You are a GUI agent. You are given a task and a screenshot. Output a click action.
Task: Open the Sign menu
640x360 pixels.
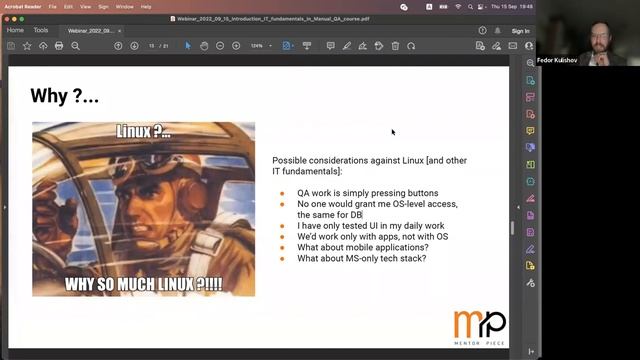point(103,7)
